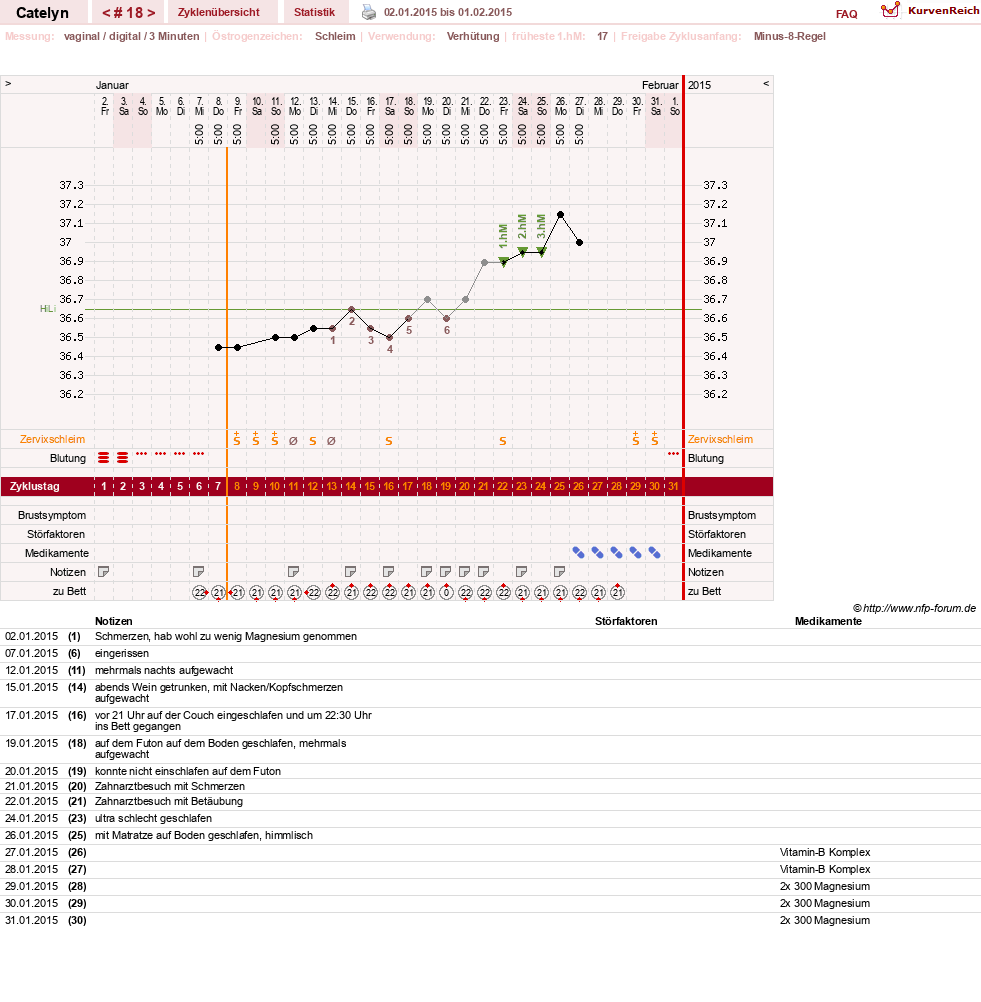Viewport: 981px width, 1002px height.
Task: Click the medication pill icon on day 29
Action: pos(636,553)
